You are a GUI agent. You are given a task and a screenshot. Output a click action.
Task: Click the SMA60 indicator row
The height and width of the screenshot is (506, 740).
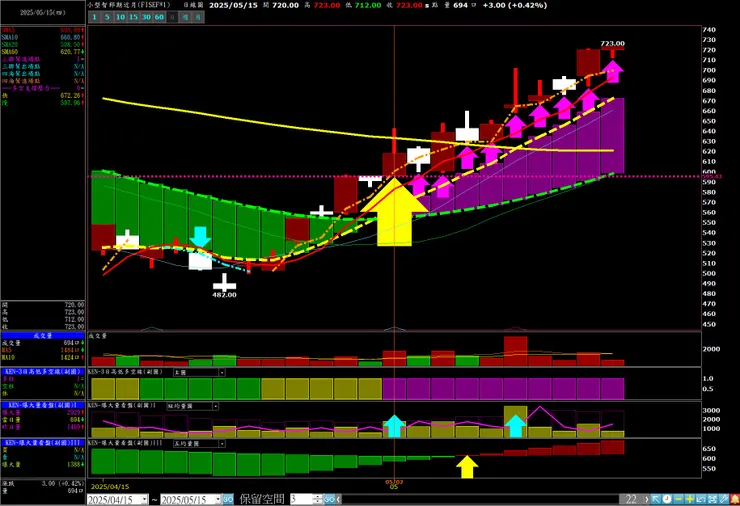(43, 51)
